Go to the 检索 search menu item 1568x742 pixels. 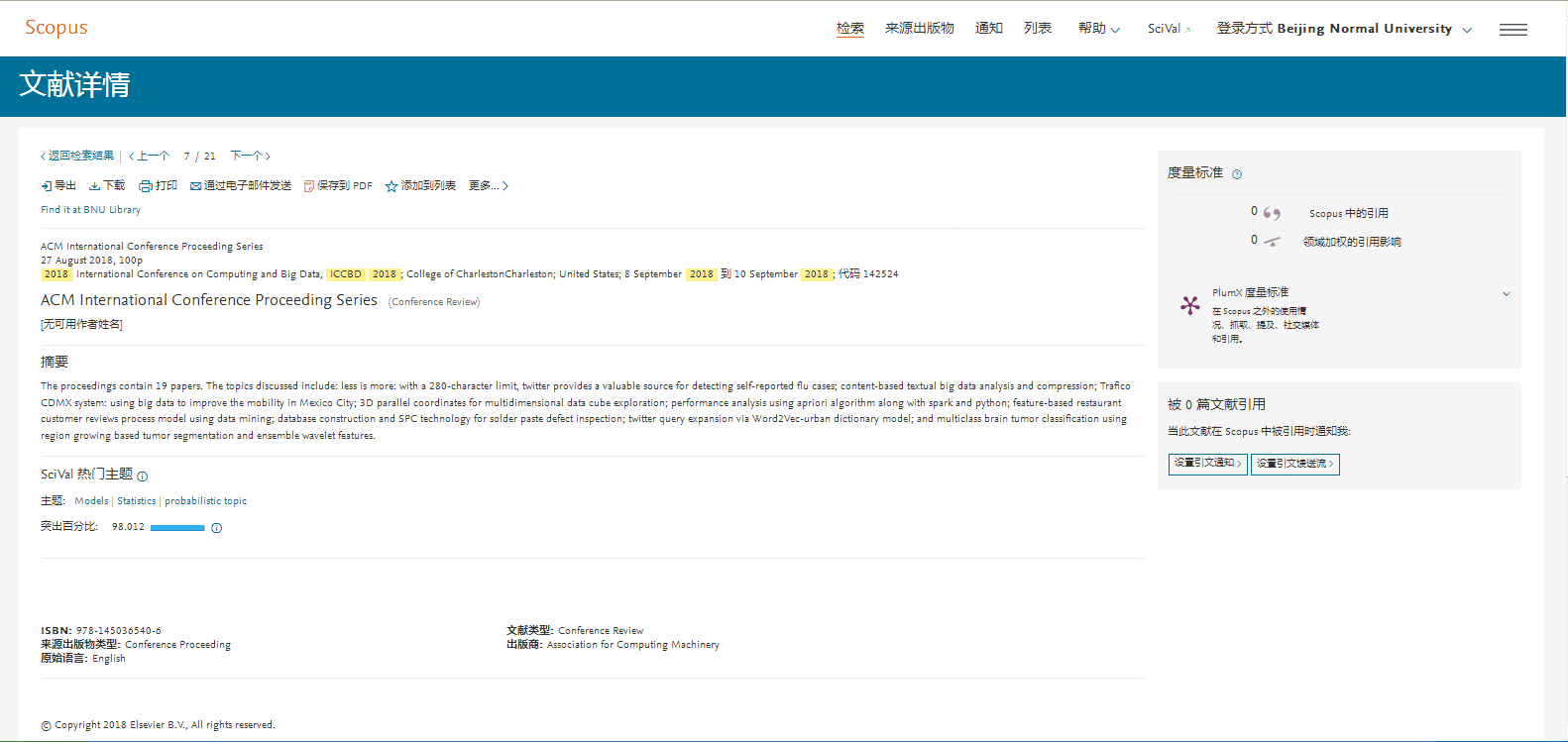pyautogui.click(x=849, y=29)
